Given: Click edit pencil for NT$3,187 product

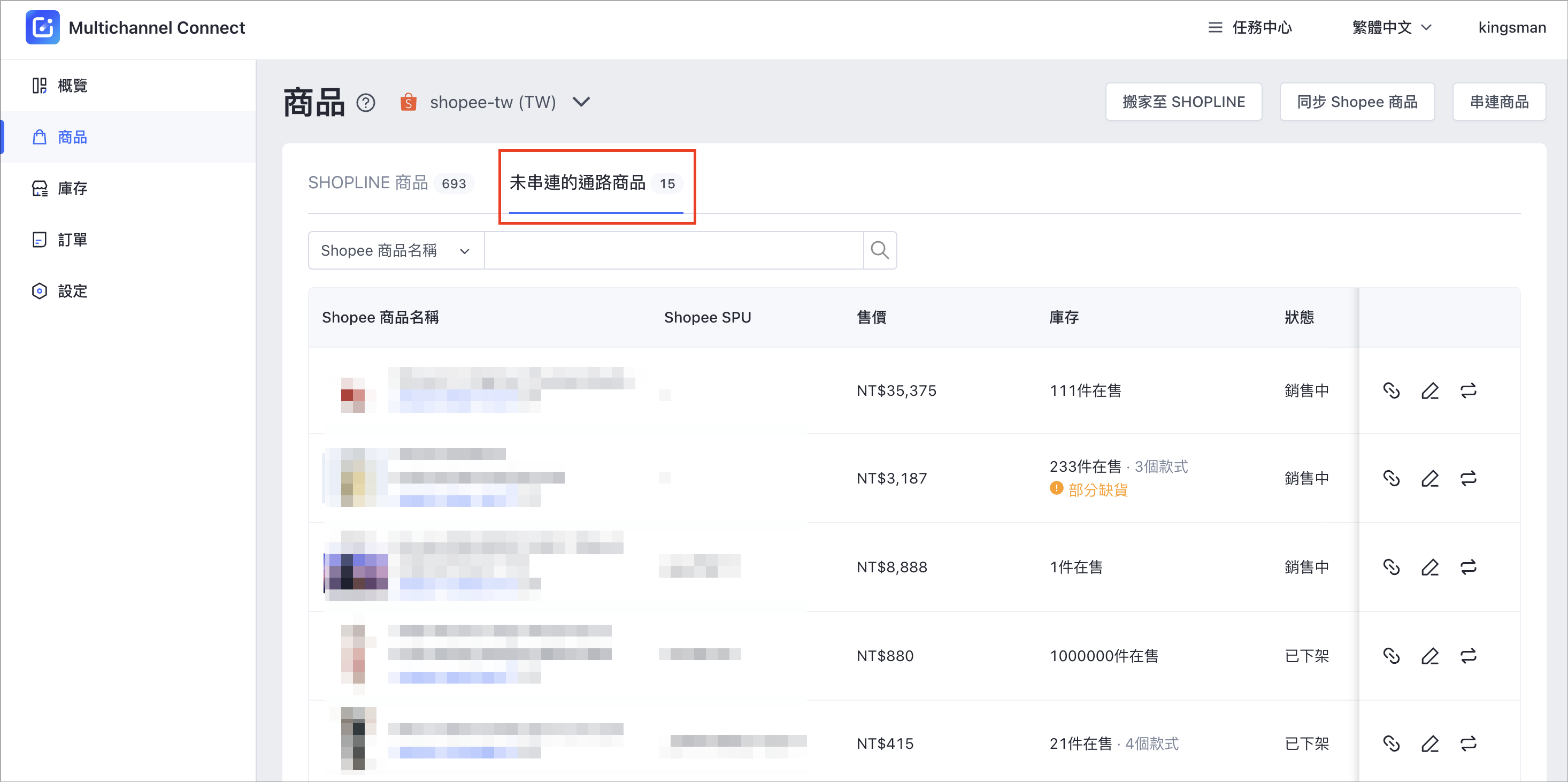Looking at the screenshot, I should click(1430, 478).
